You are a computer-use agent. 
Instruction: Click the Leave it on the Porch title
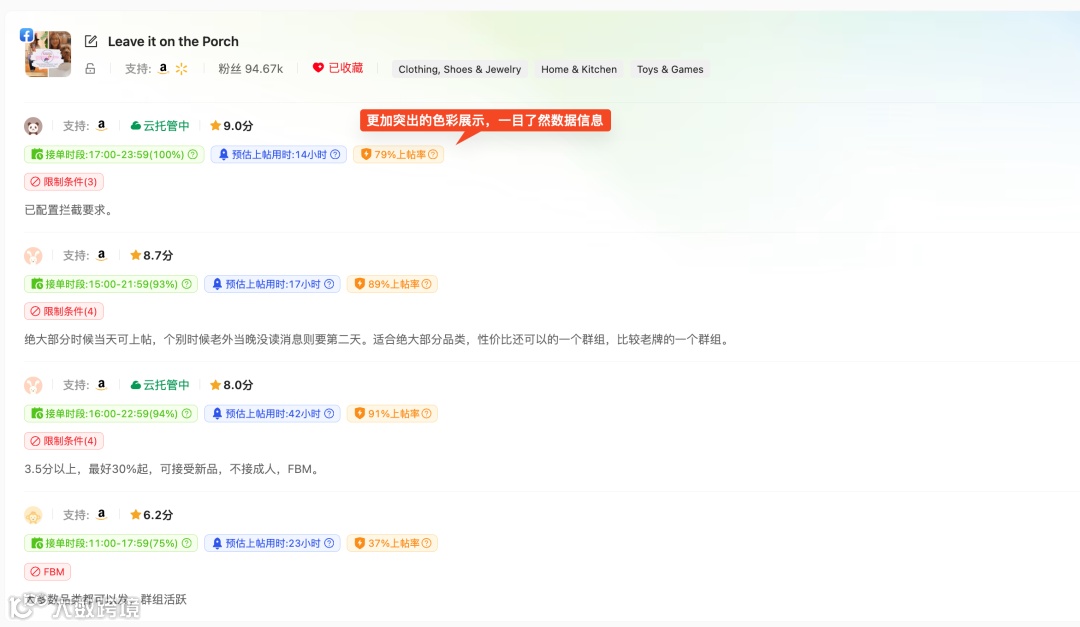point(174,41)
